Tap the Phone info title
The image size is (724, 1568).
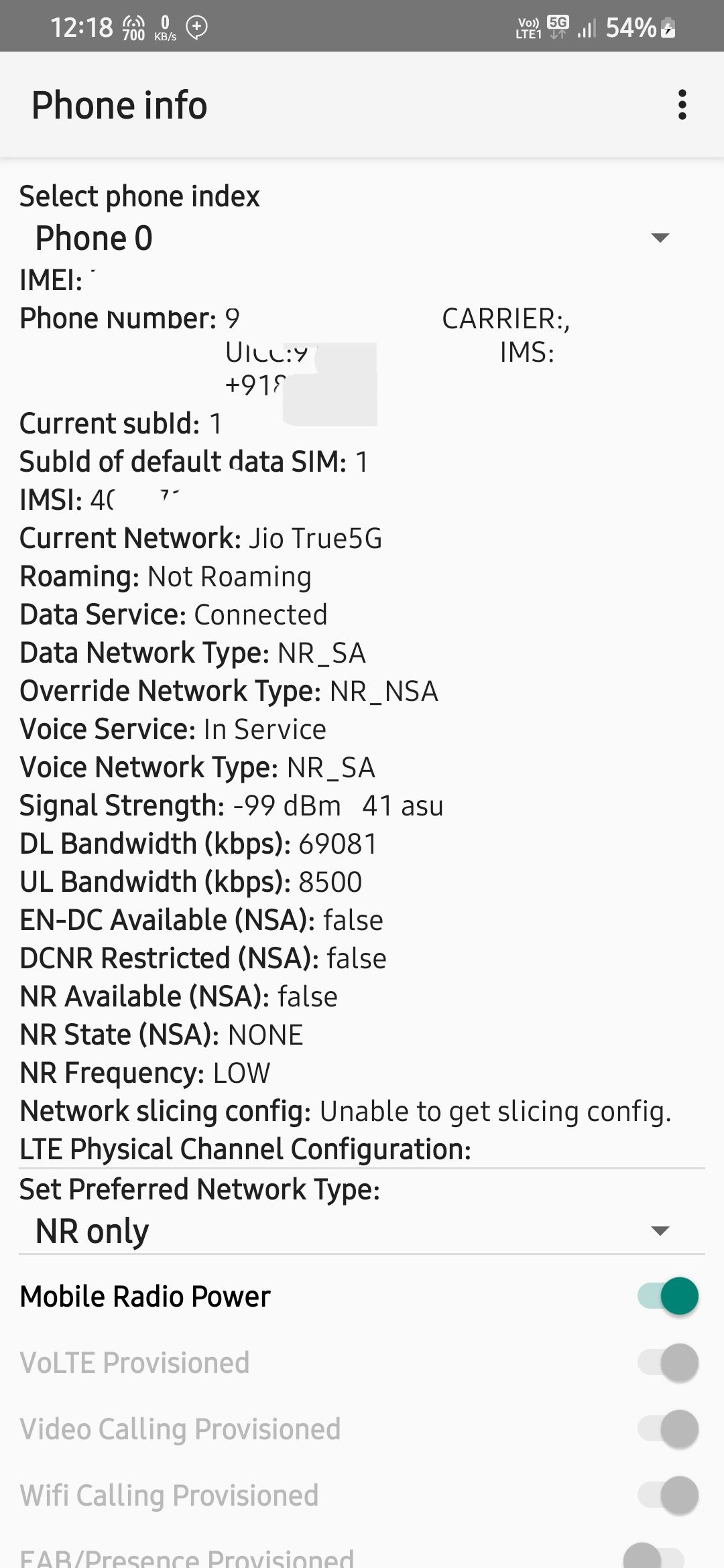tap(119, 105)
